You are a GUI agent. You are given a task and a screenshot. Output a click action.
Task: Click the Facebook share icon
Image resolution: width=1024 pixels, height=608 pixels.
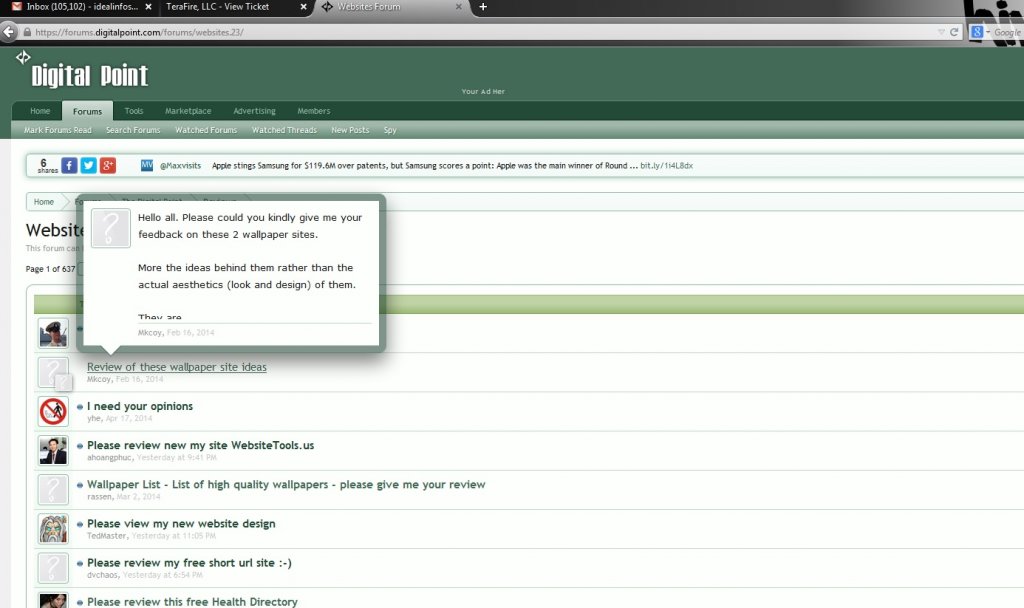click(x=69, y=165)
